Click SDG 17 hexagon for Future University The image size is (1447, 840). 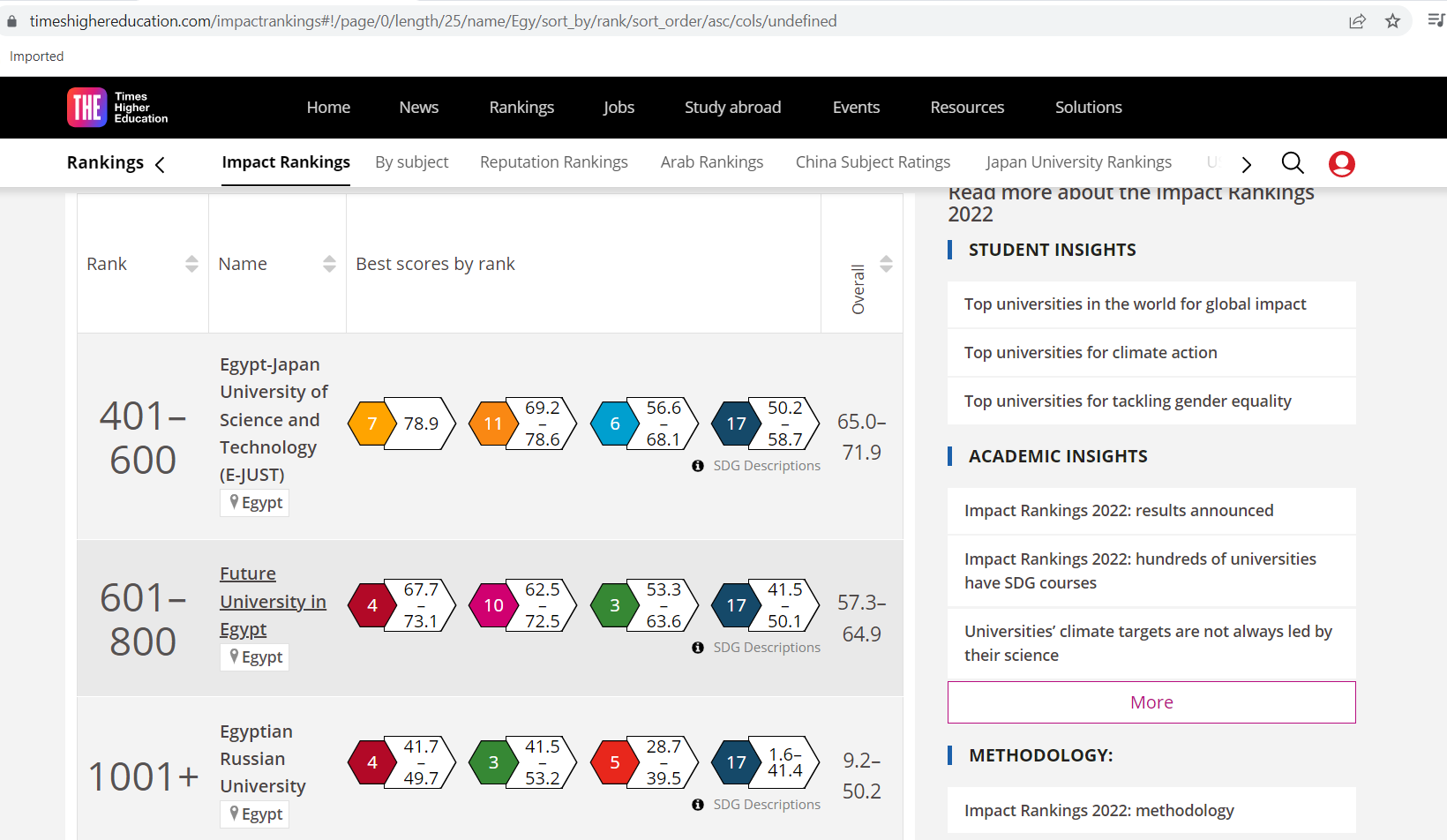[736, 605]
